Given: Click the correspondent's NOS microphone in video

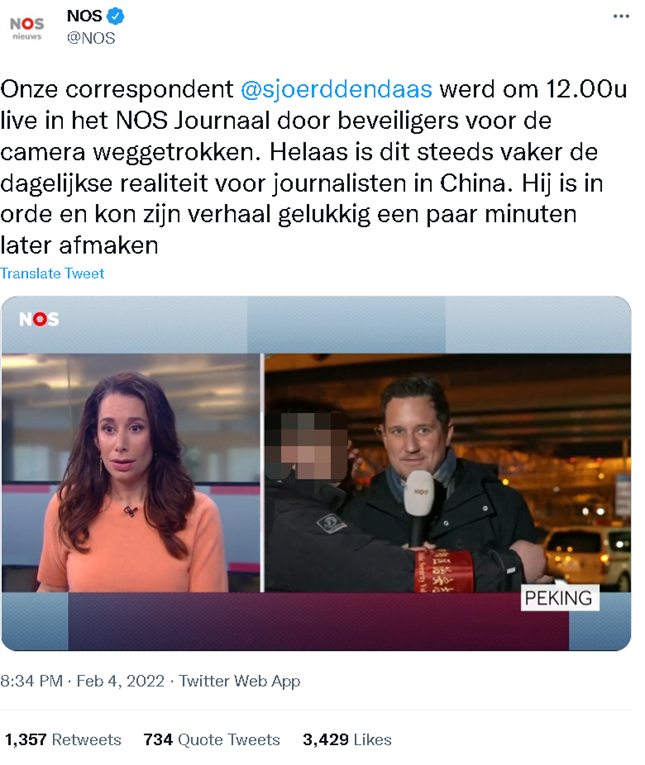Looking at the screenshot, I should click(421, 507).
